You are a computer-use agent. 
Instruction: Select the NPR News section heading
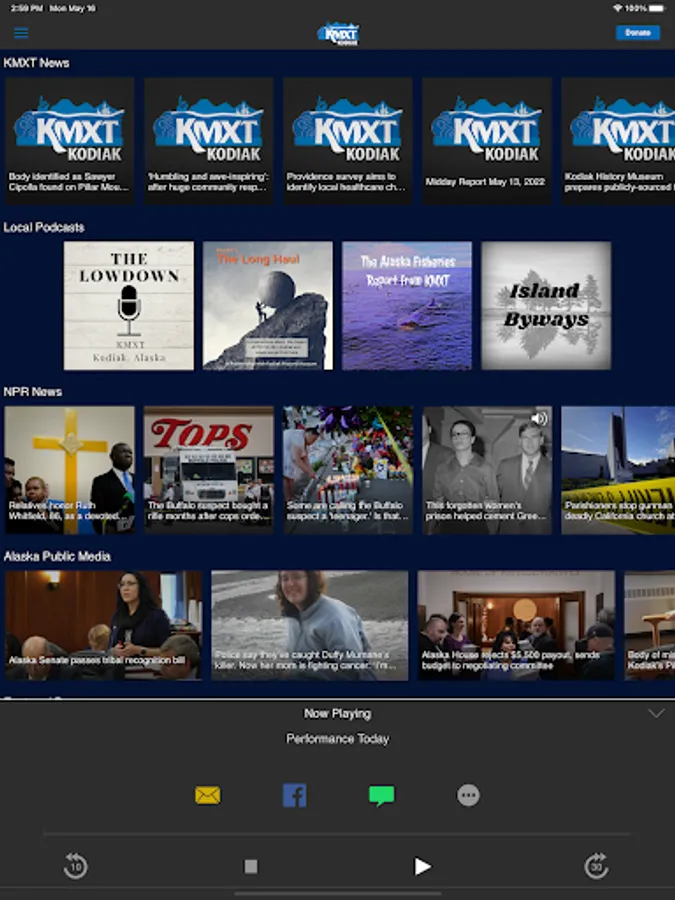(32, 391)
